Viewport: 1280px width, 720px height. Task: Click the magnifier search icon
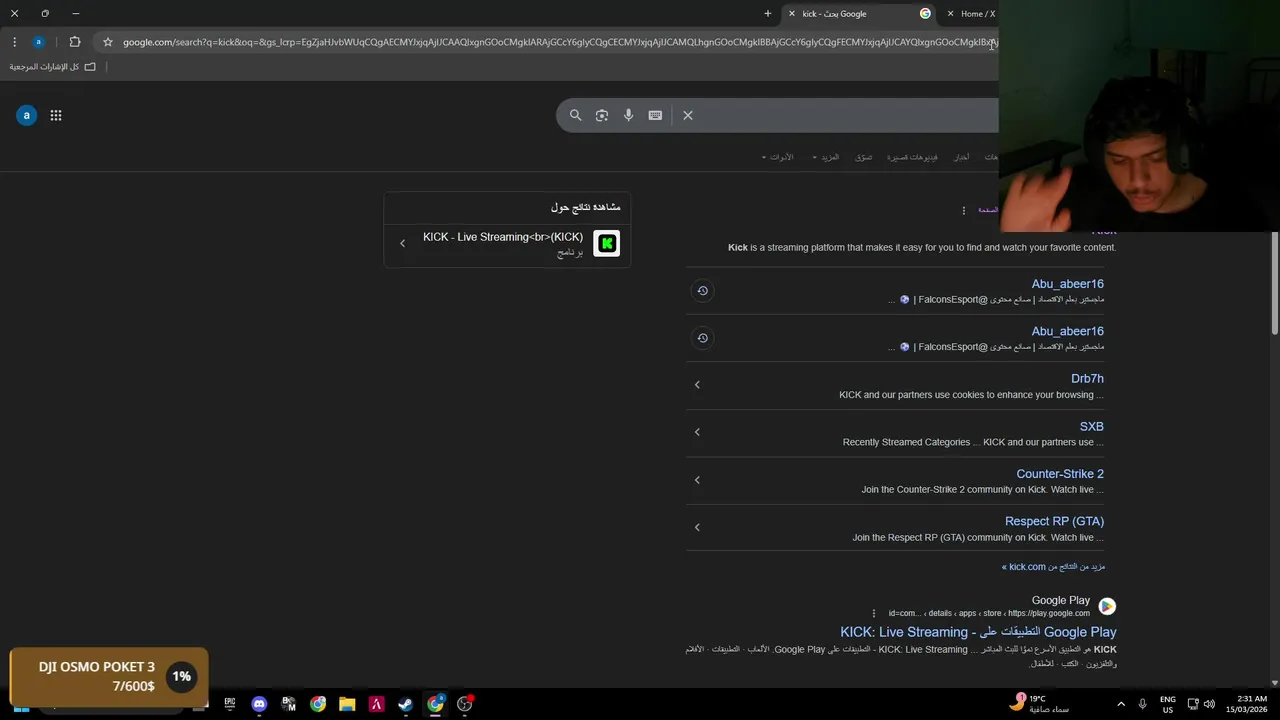(x=575, y=115)
